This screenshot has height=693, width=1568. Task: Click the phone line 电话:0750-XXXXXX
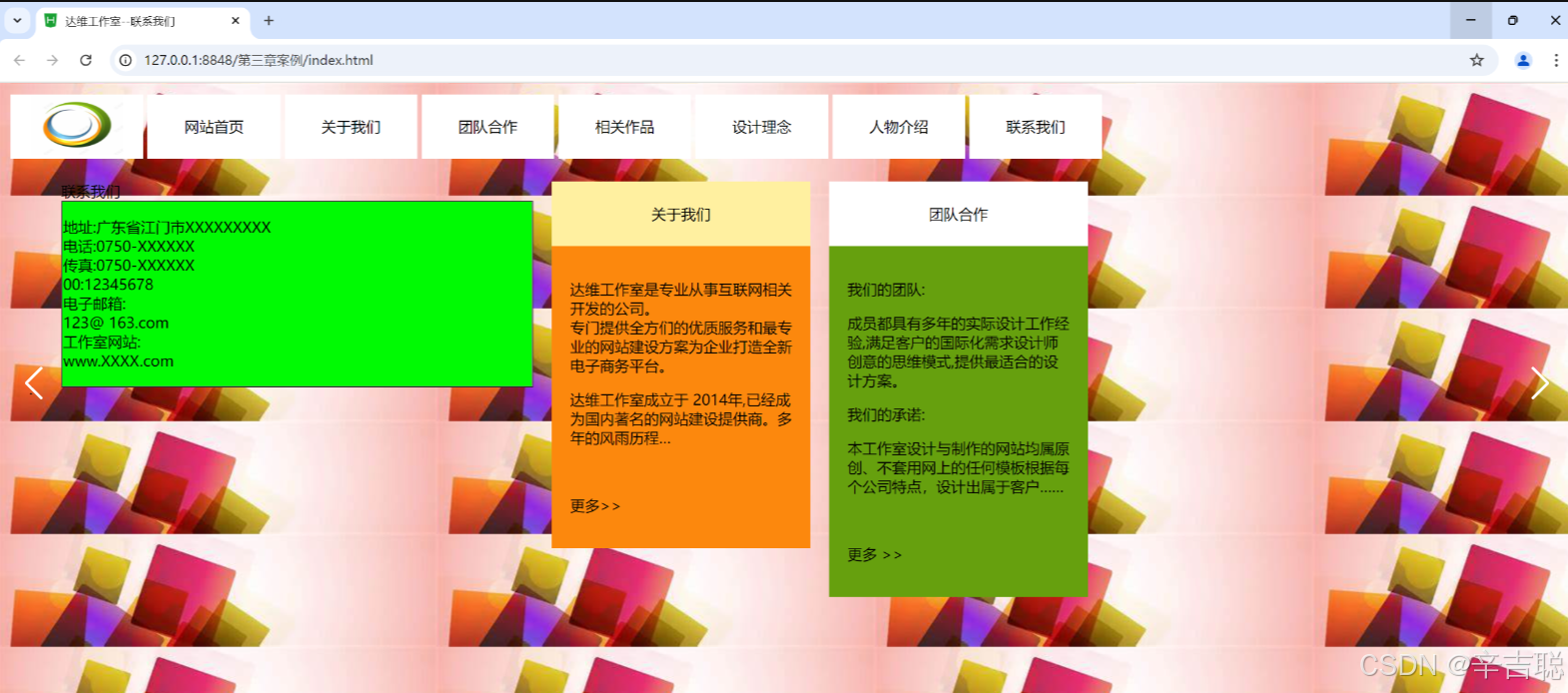click(x=129, y=247)
